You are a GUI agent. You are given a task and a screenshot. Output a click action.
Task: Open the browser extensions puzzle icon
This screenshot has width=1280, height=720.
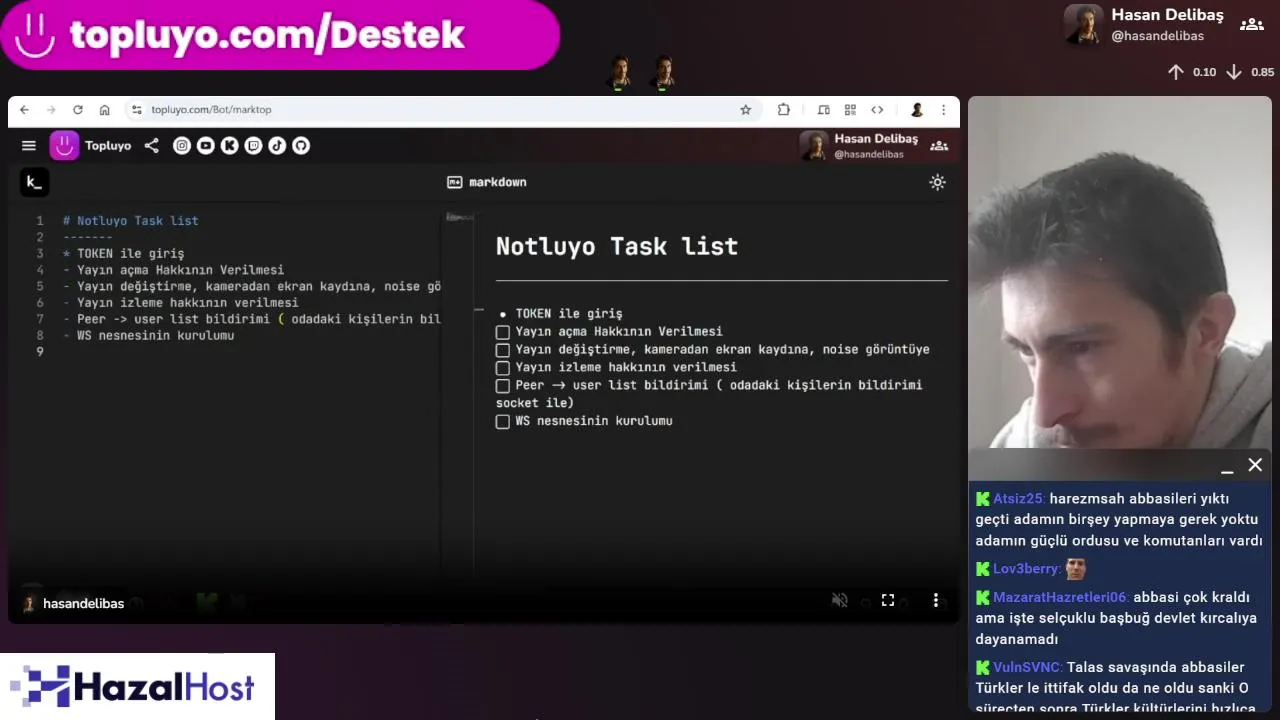pos(783,110)
